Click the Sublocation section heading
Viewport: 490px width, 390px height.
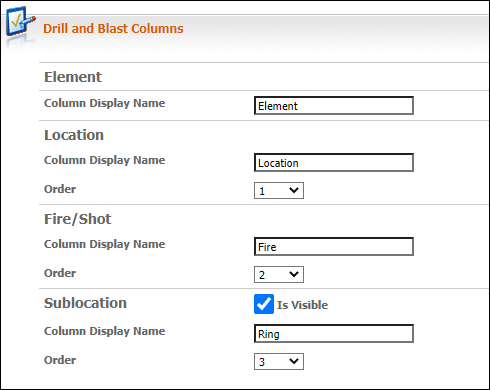point(85,303)
